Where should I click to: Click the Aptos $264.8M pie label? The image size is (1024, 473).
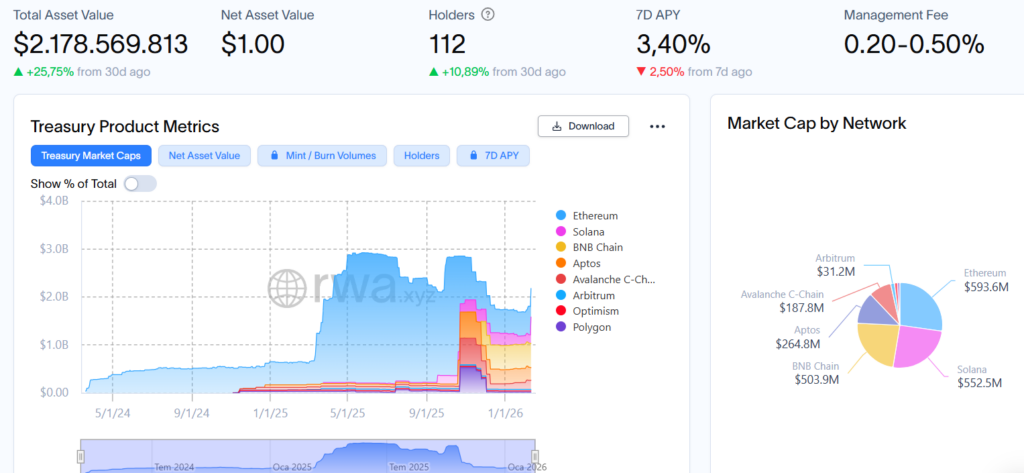pos(798,336)
